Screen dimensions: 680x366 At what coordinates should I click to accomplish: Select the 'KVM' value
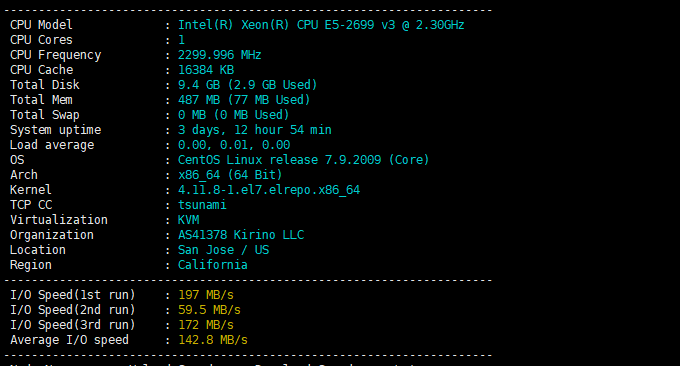coord(189,220)
